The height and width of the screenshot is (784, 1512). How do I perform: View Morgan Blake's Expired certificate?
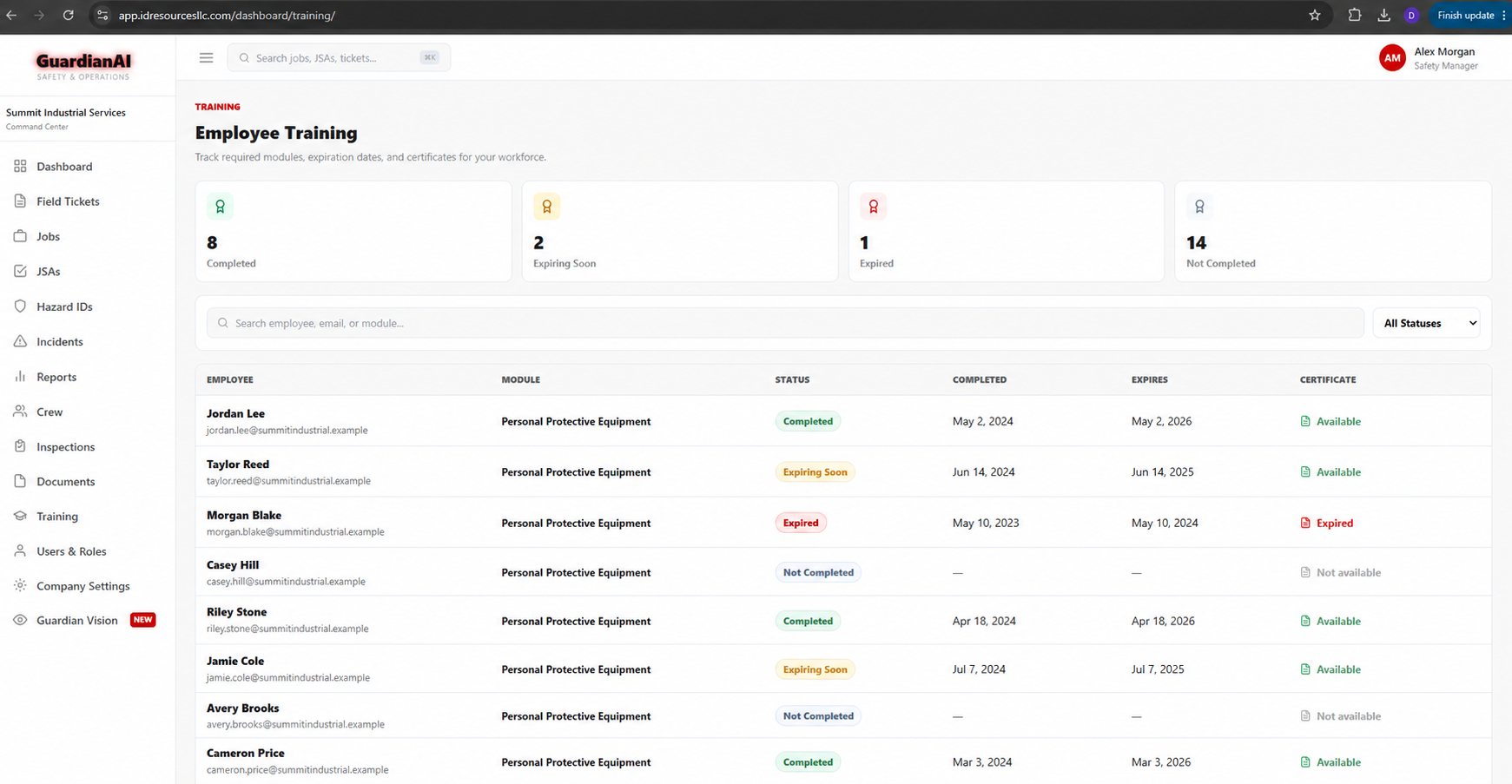coord(1327,524)
